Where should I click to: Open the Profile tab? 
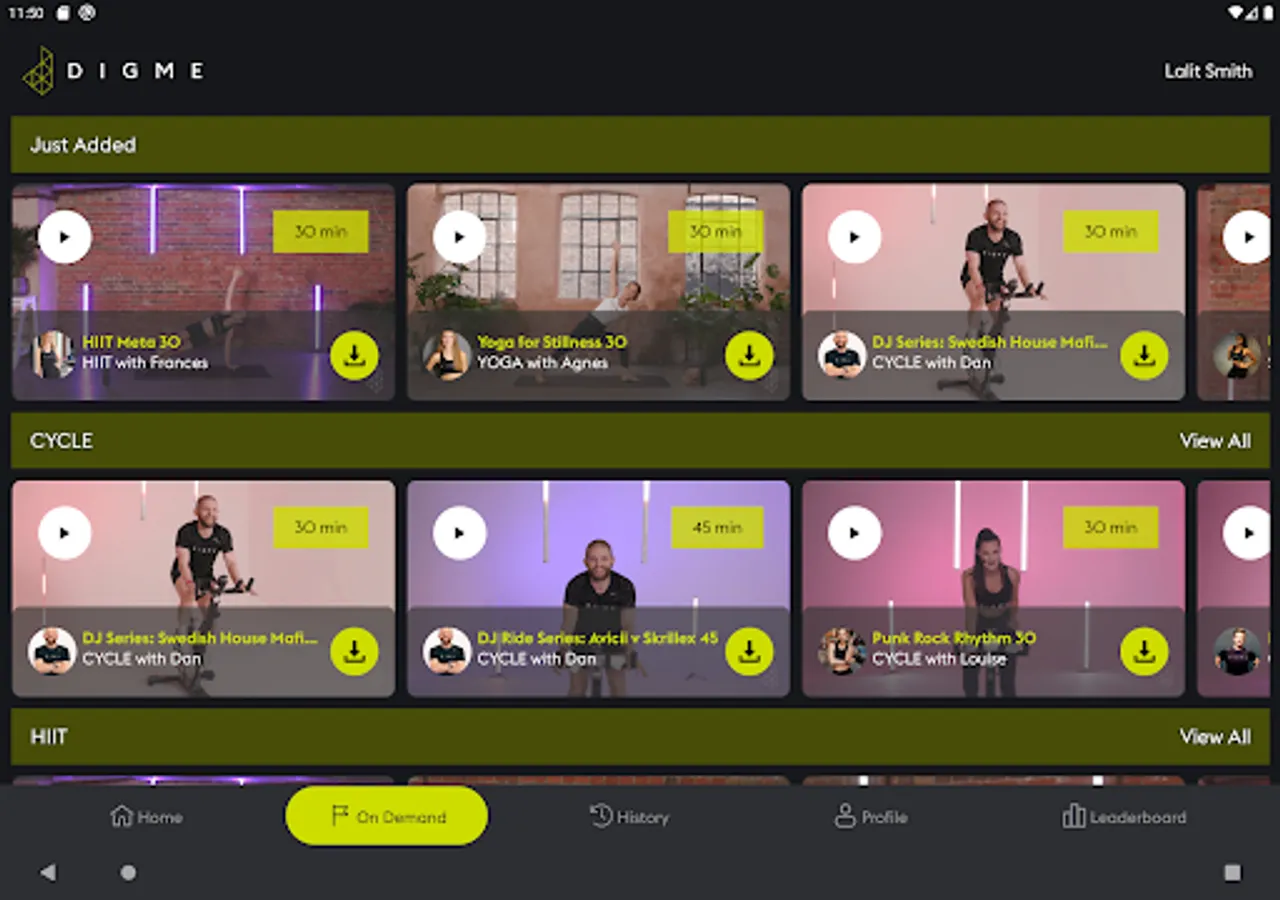click(871, 817)
